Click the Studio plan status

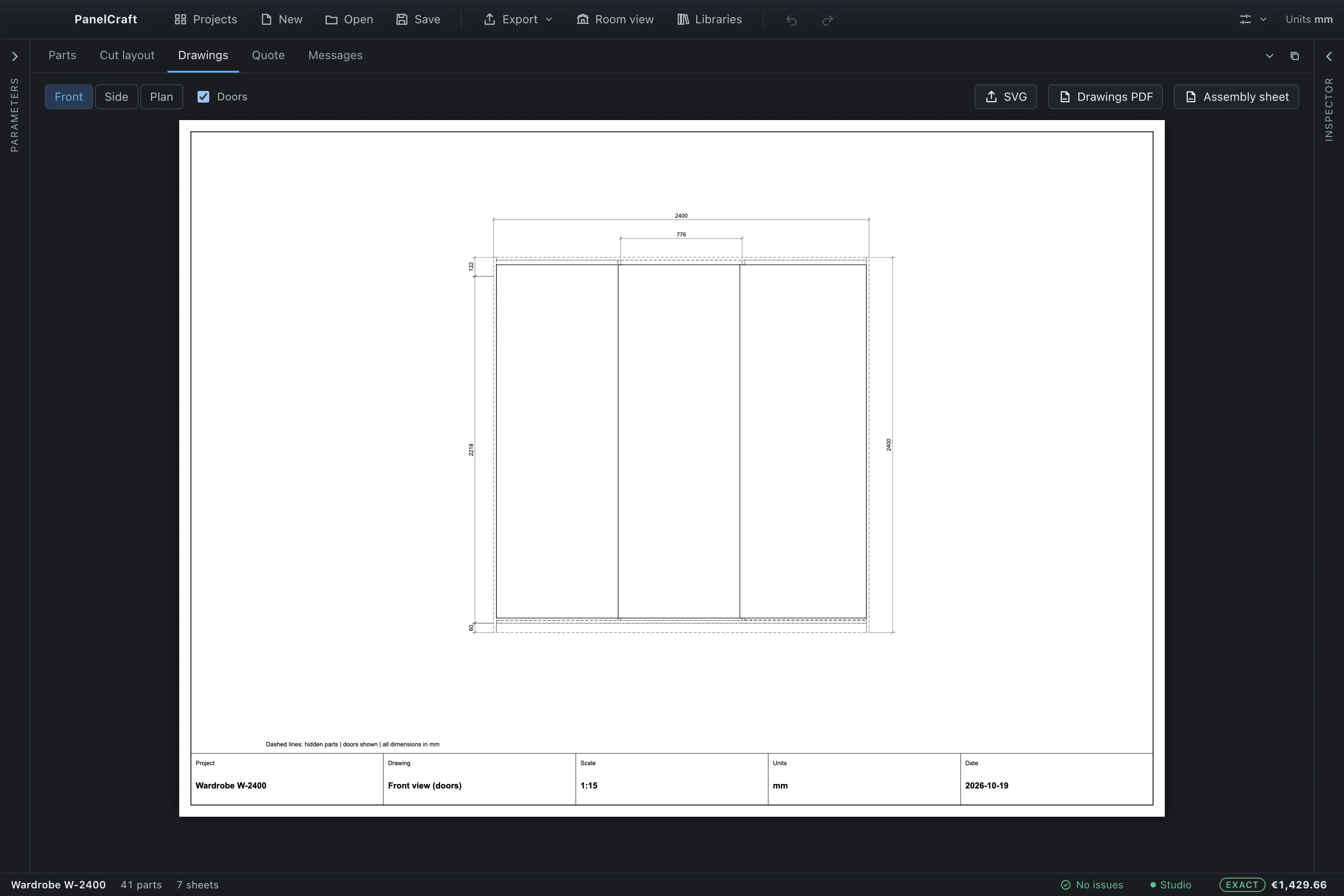coord(1171,884)
